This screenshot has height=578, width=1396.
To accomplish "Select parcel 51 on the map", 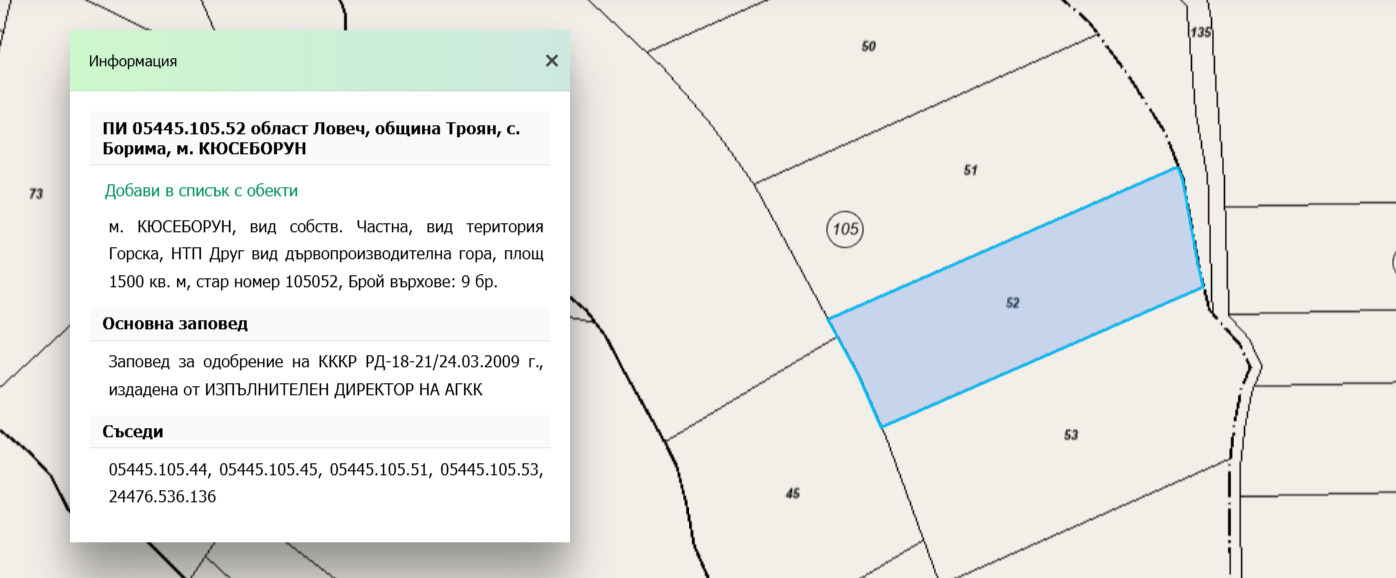I will pyautogui.click(x=969, y=170).
